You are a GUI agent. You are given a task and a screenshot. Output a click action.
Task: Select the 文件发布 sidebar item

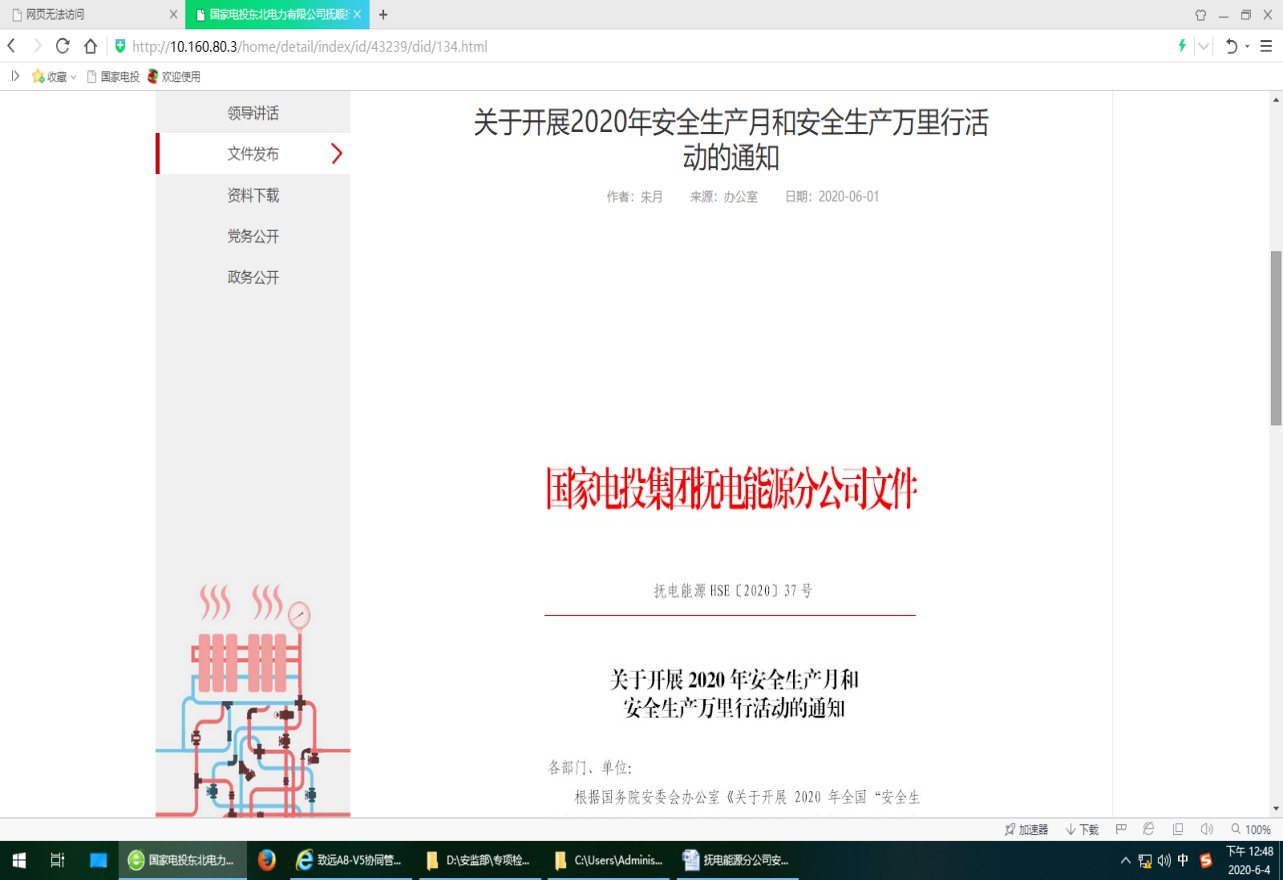pos(253,154)
